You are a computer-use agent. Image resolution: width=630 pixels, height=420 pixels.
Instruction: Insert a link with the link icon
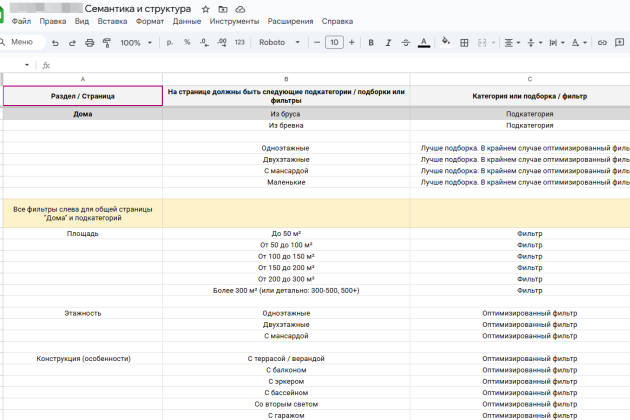tap(602, 43)
